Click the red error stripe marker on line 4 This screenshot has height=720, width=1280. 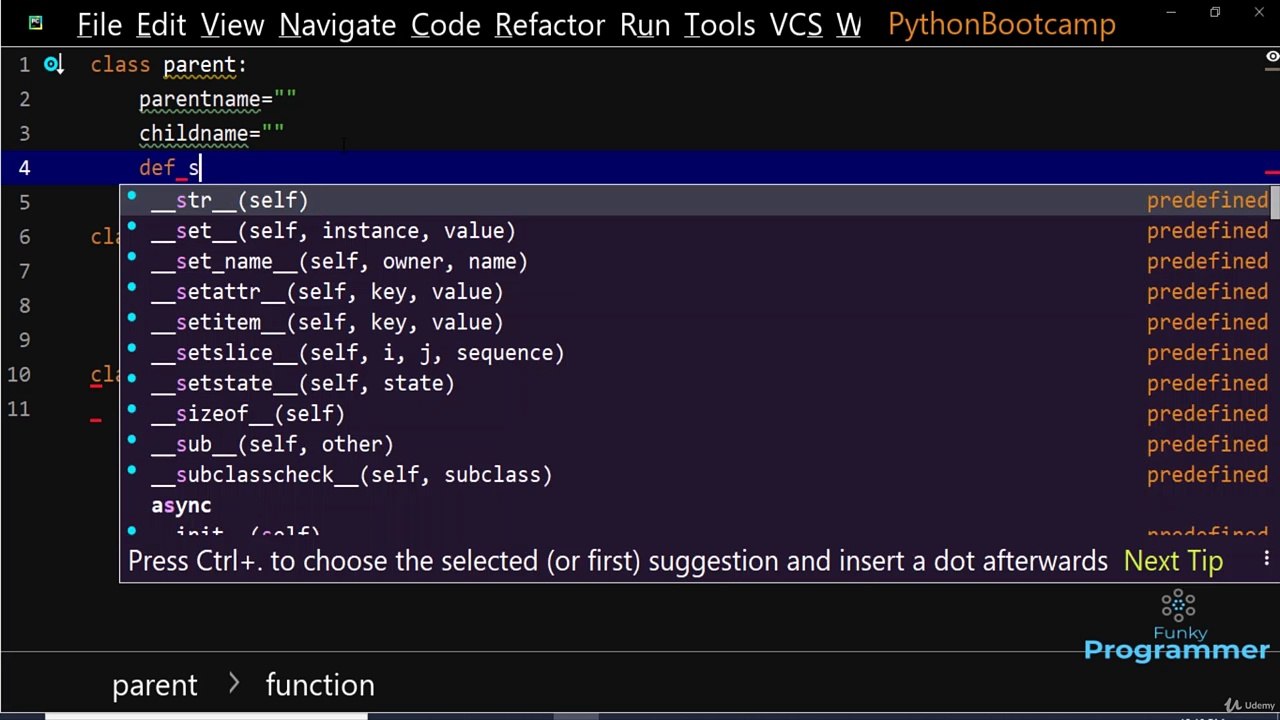click(1271, 172)
